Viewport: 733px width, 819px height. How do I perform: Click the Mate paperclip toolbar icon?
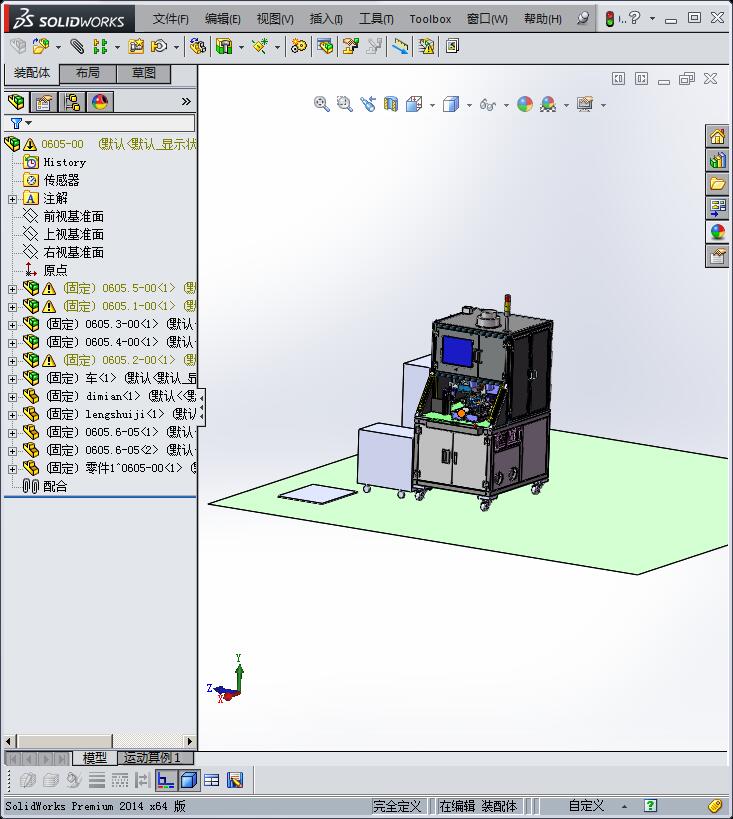(x=77, y=46)
